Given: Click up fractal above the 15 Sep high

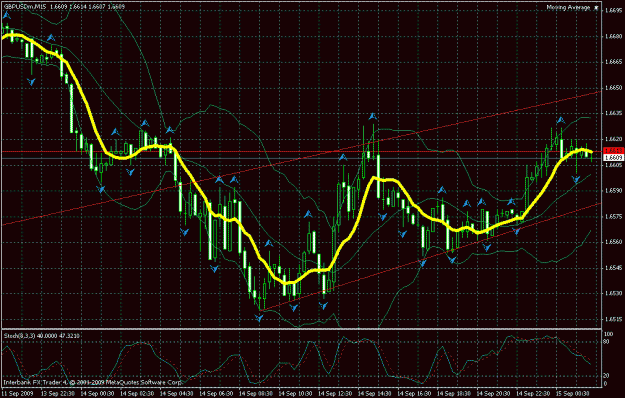Looking at the screenshot, I should [561, 120].
